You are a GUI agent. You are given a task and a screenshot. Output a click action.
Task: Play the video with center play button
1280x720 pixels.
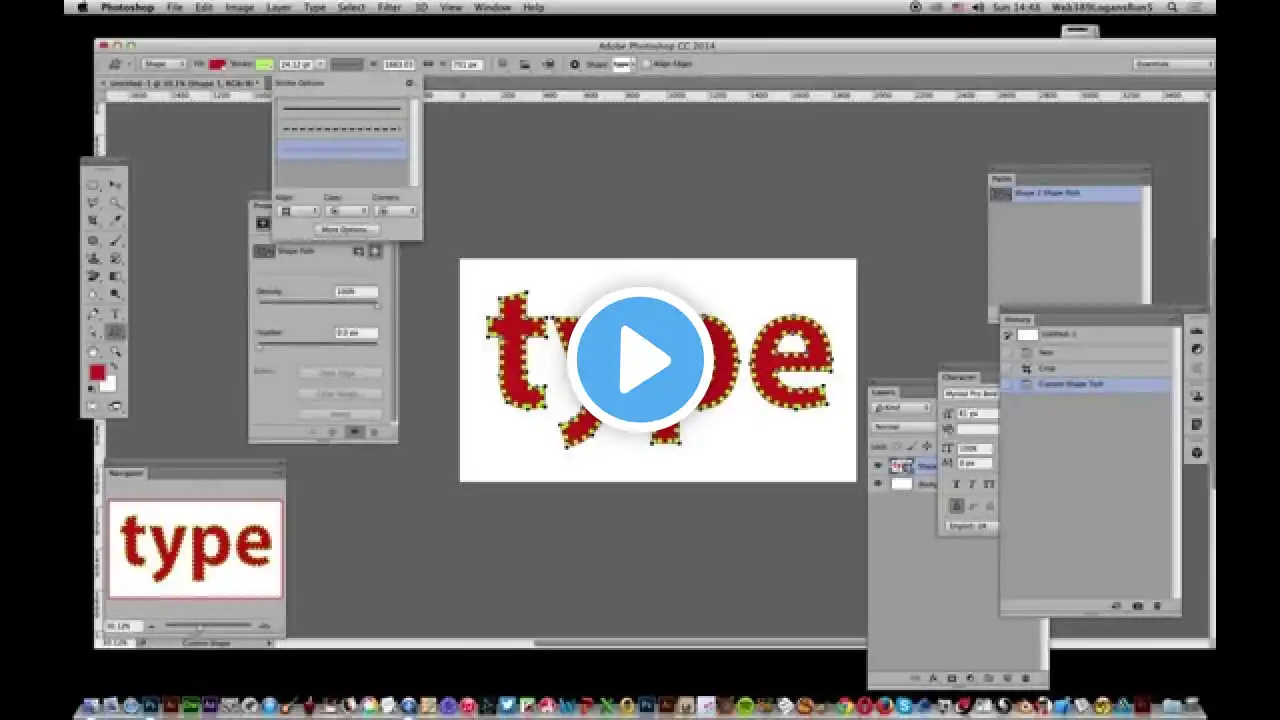640,359
